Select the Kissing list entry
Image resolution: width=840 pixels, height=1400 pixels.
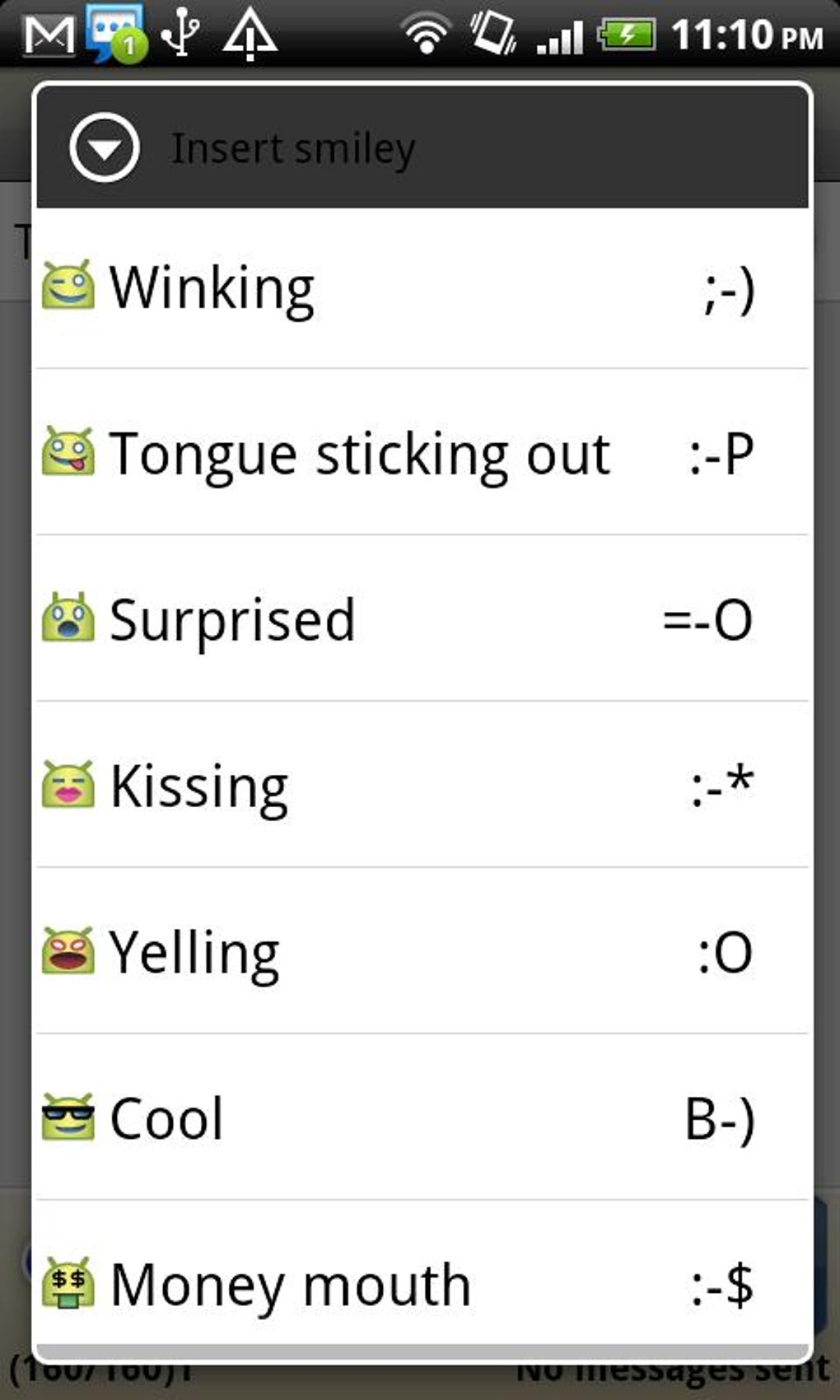[x=199, y=786]
